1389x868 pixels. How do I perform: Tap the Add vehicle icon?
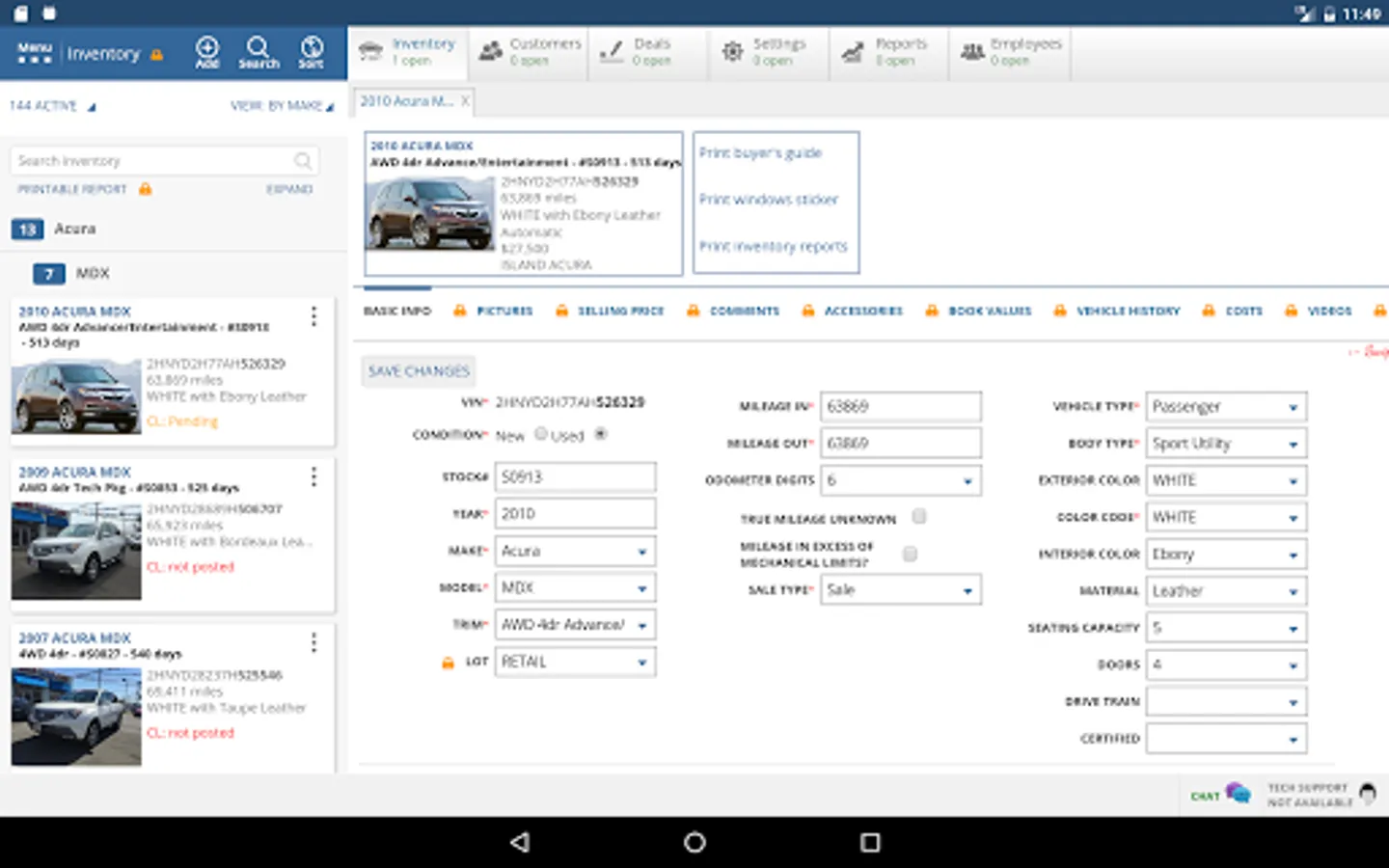coord(207,52)
